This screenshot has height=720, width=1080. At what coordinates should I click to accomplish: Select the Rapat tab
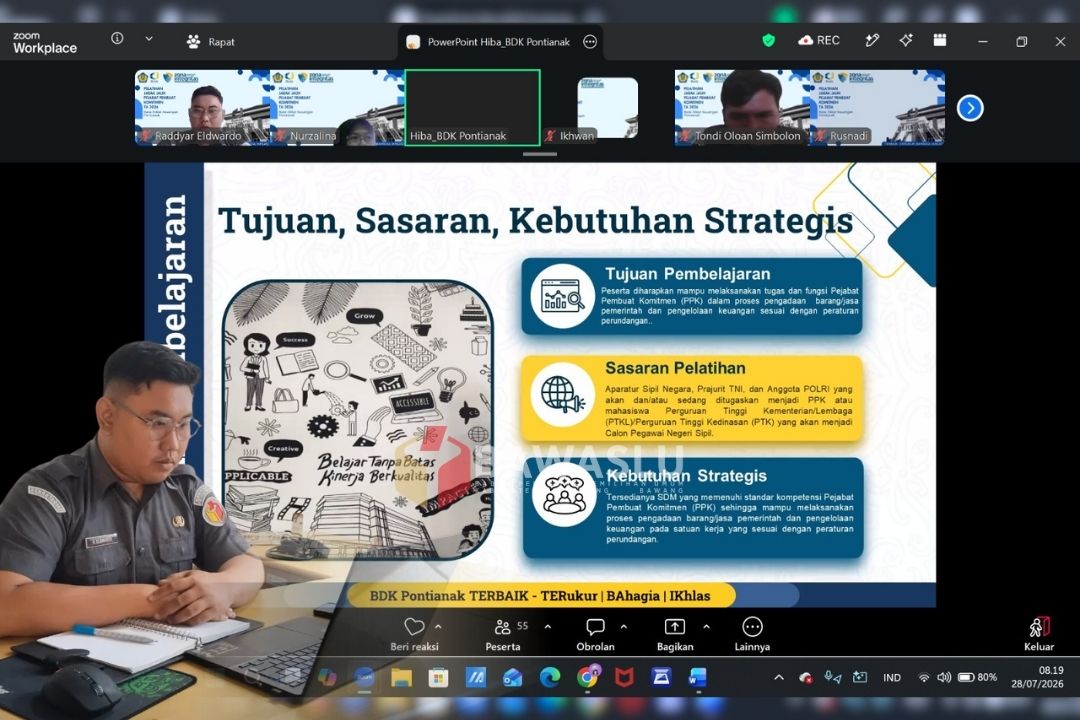(211, 41)
